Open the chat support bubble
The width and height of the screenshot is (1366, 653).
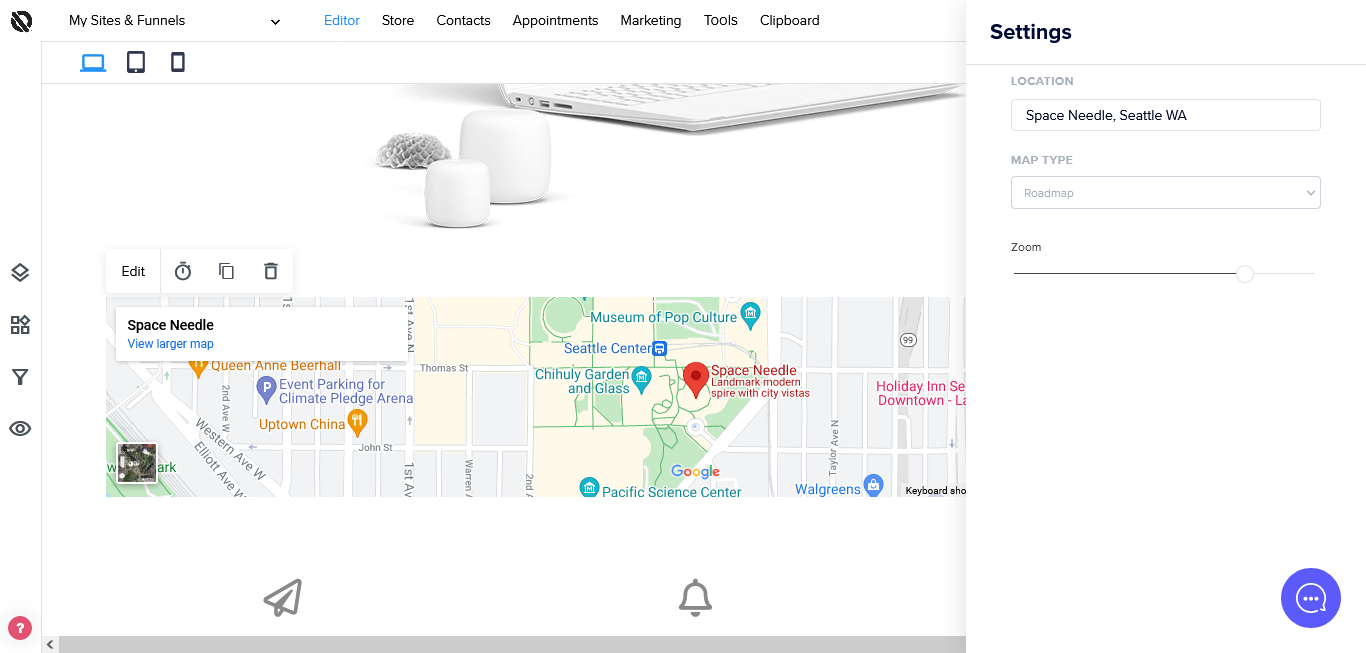pyautogui.click(x=1310, y=598)
